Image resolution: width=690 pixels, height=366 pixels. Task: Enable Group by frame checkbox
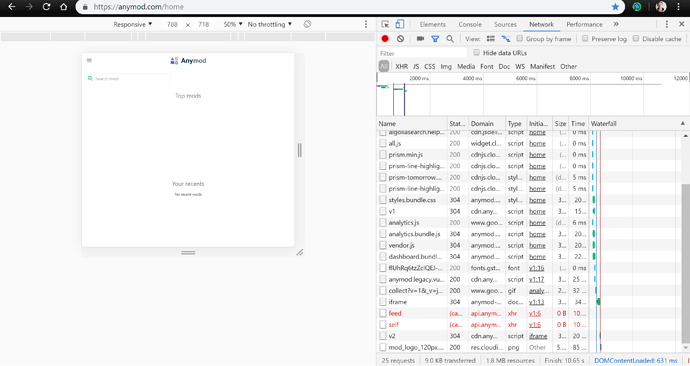520,39
